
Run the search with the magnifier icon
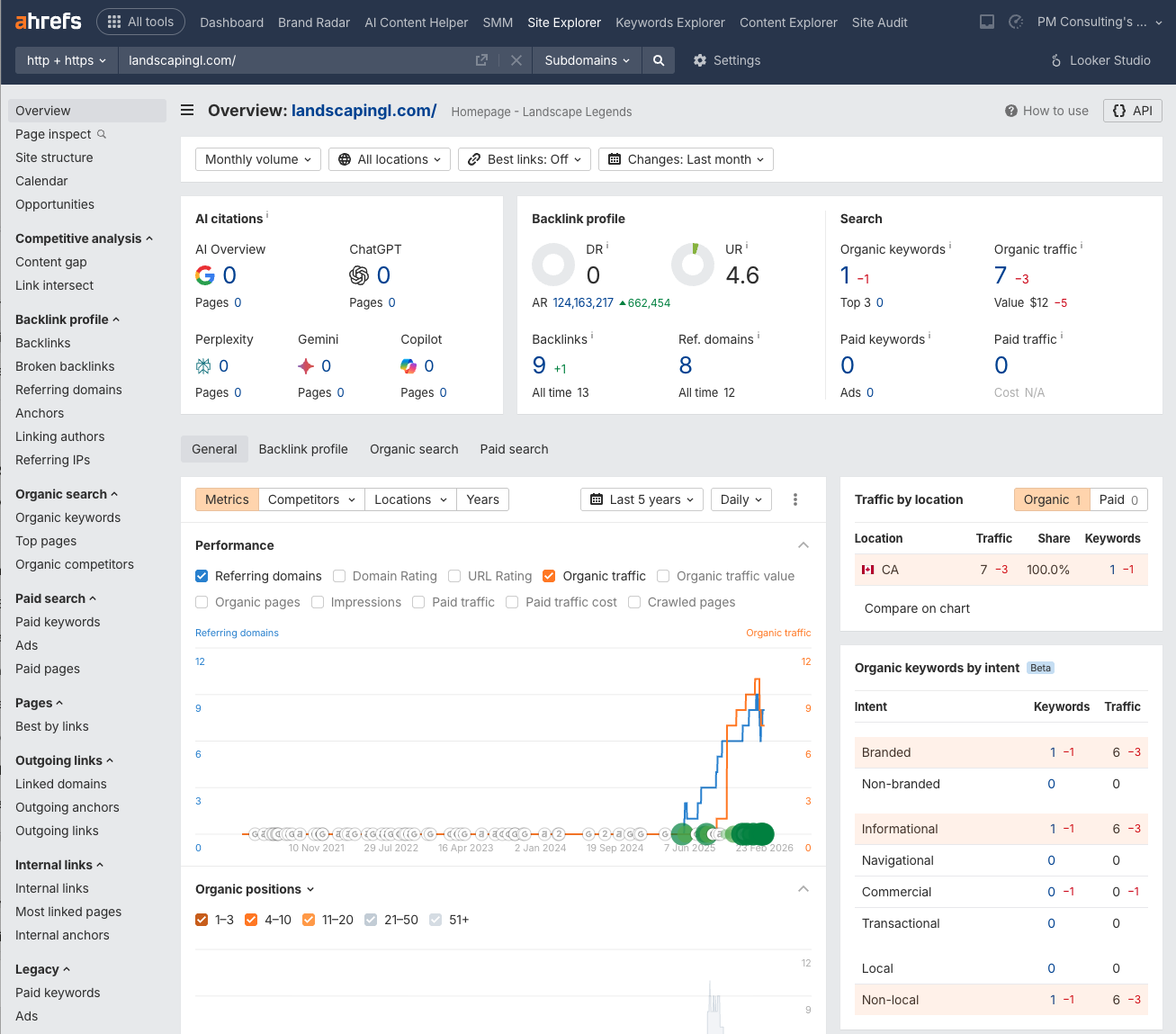click(x=658, y=60)
